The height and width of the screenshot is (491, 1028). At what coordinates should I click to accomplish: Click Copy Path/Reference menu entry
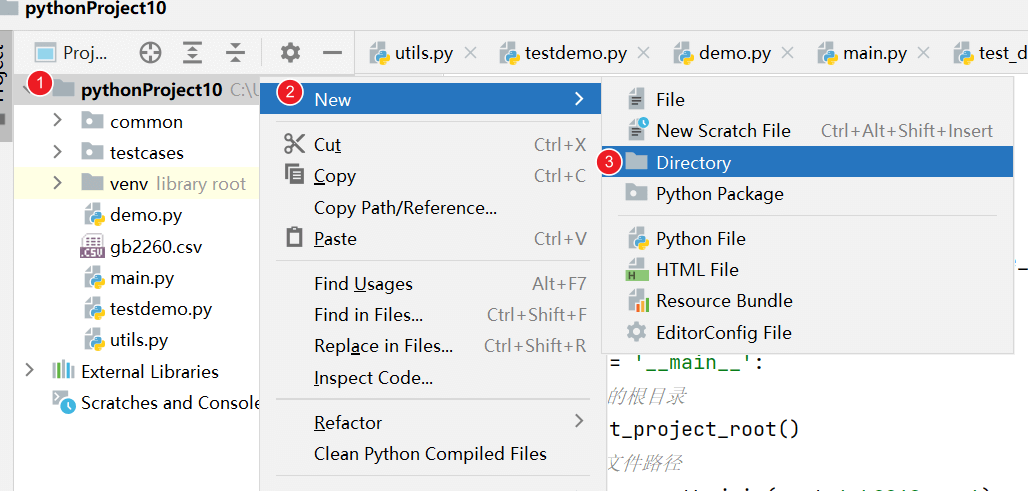405,208
